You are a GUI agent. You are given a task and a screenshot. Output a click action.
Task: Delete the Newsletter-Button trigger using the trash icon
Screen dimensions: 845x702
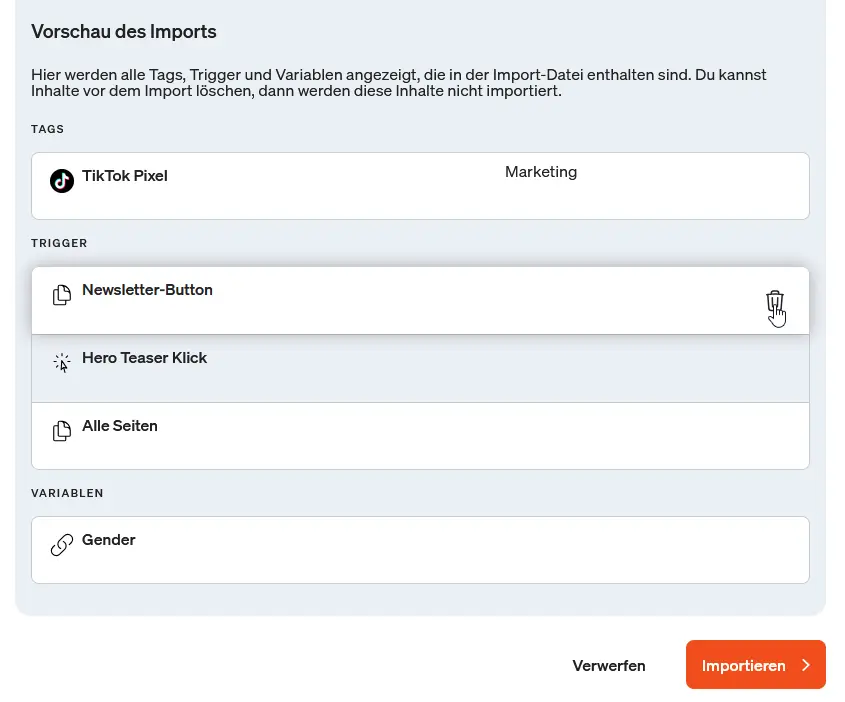coord(775,302)
